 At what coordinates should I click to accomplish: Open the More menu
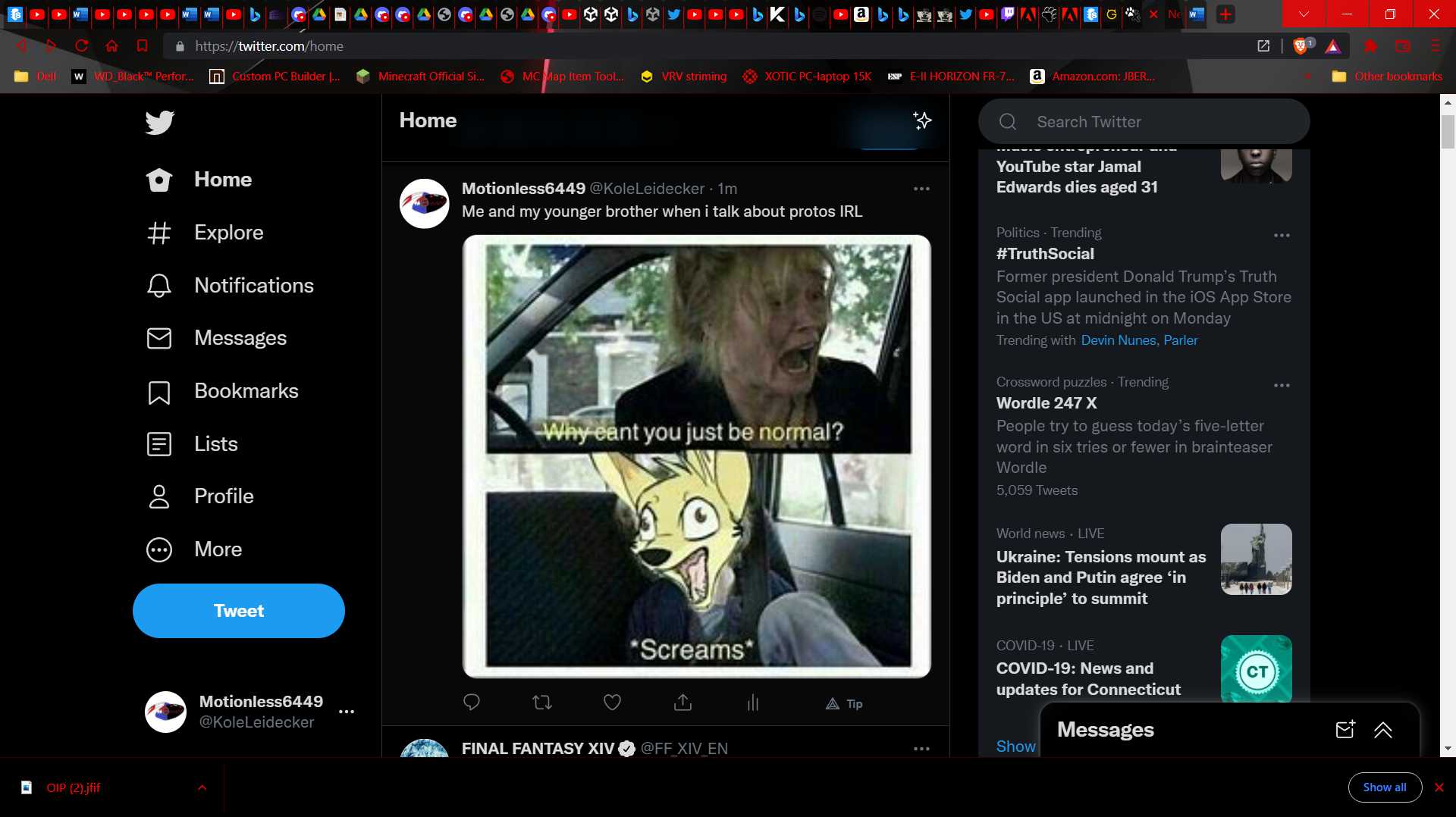pos(194,549)
